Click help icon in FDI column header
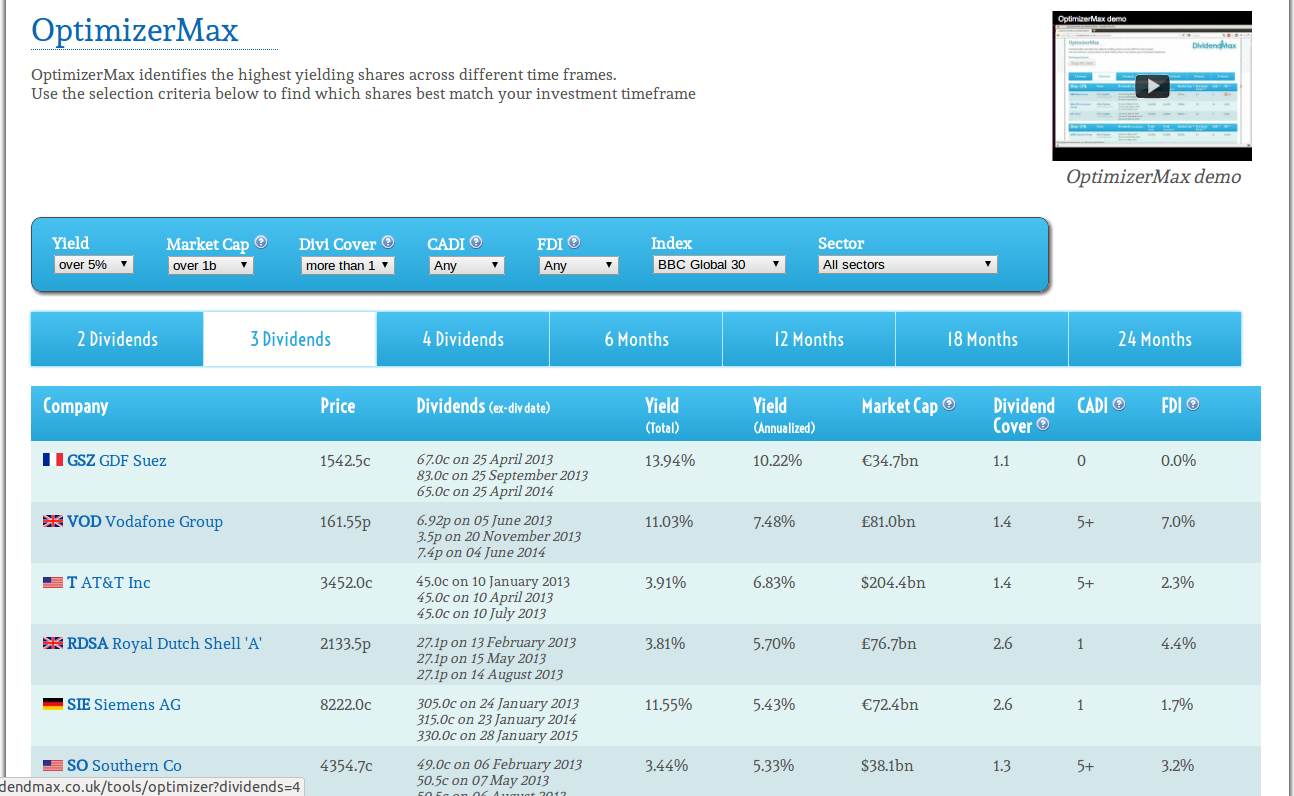 tap(1193, 404)
